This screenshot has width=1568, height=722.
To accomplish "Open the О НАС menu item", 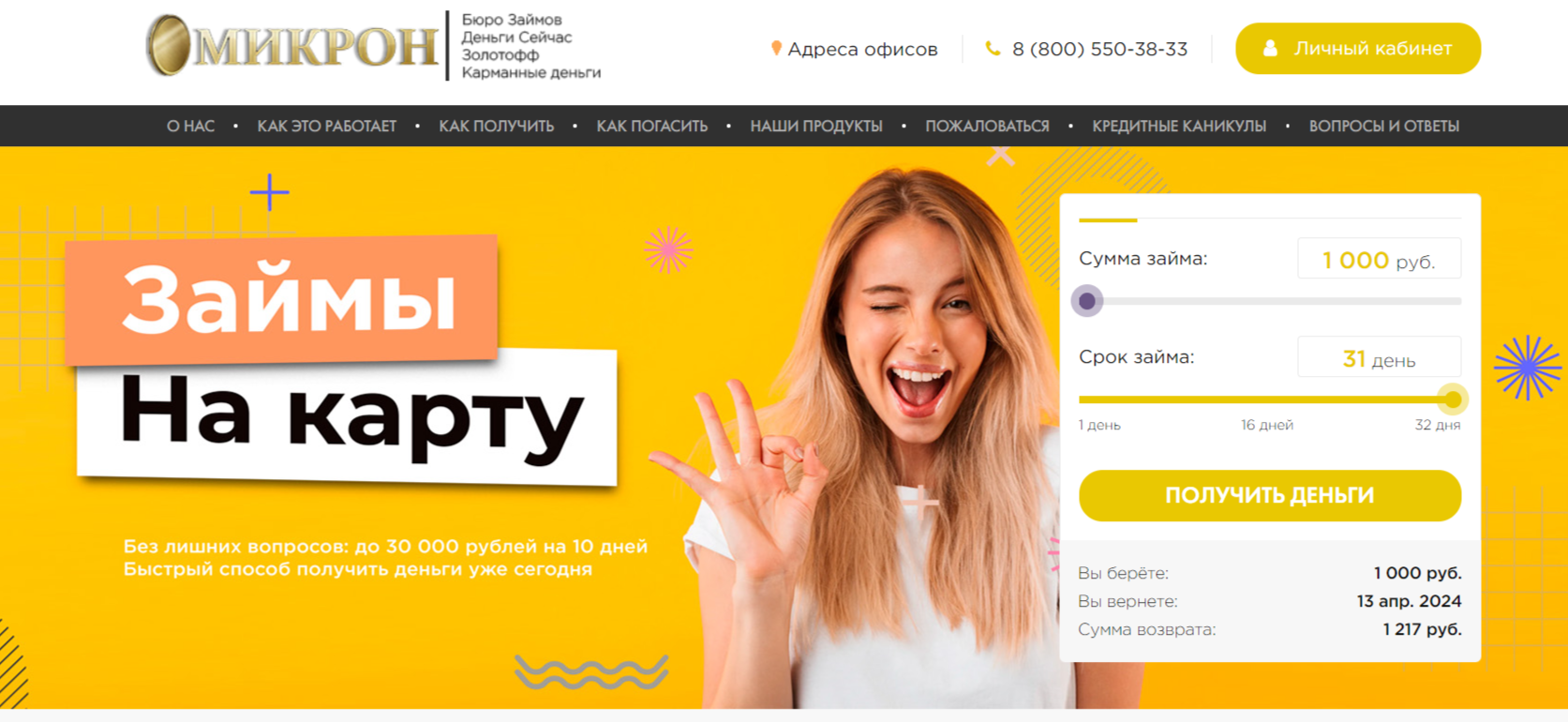I will [190, 126].
